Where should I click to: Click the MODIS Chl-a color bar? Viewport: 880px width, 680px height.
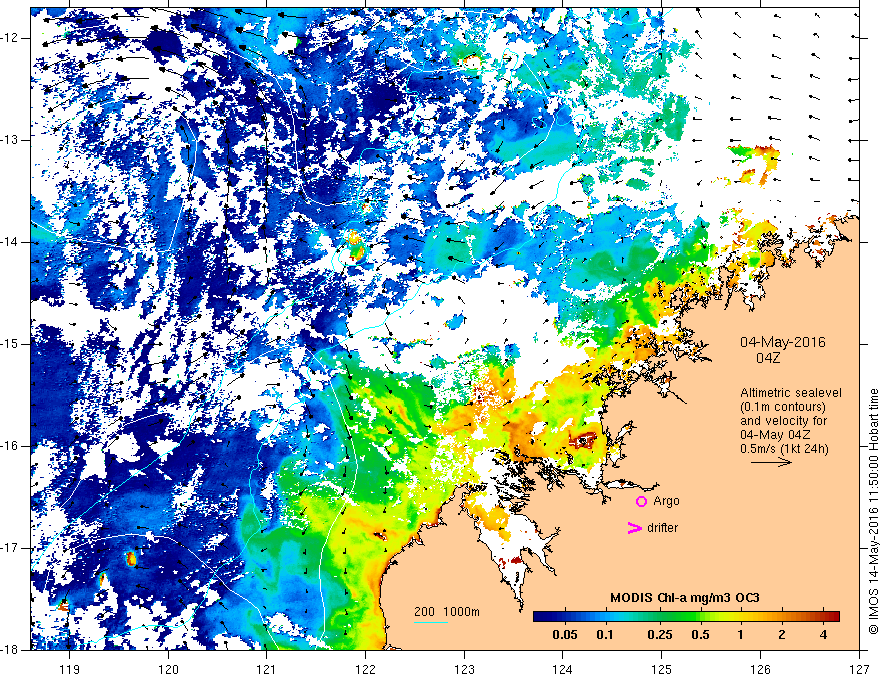coord(686,616)
